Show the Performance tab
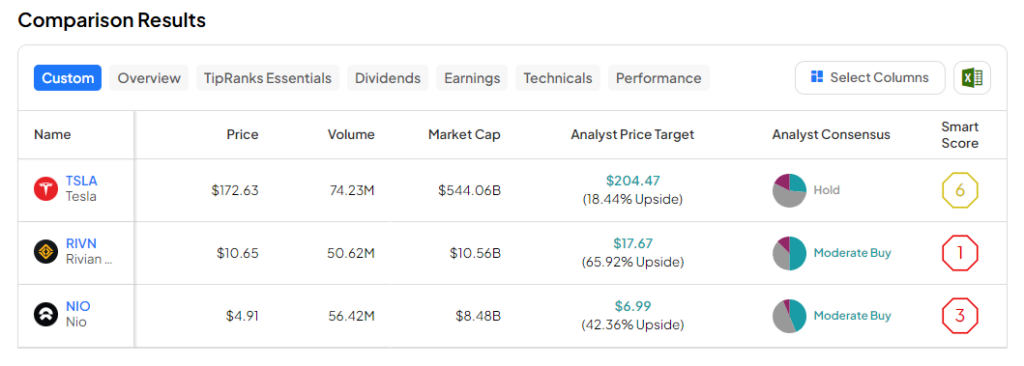This screenshot has width=1024, height=366. [658, 78]
